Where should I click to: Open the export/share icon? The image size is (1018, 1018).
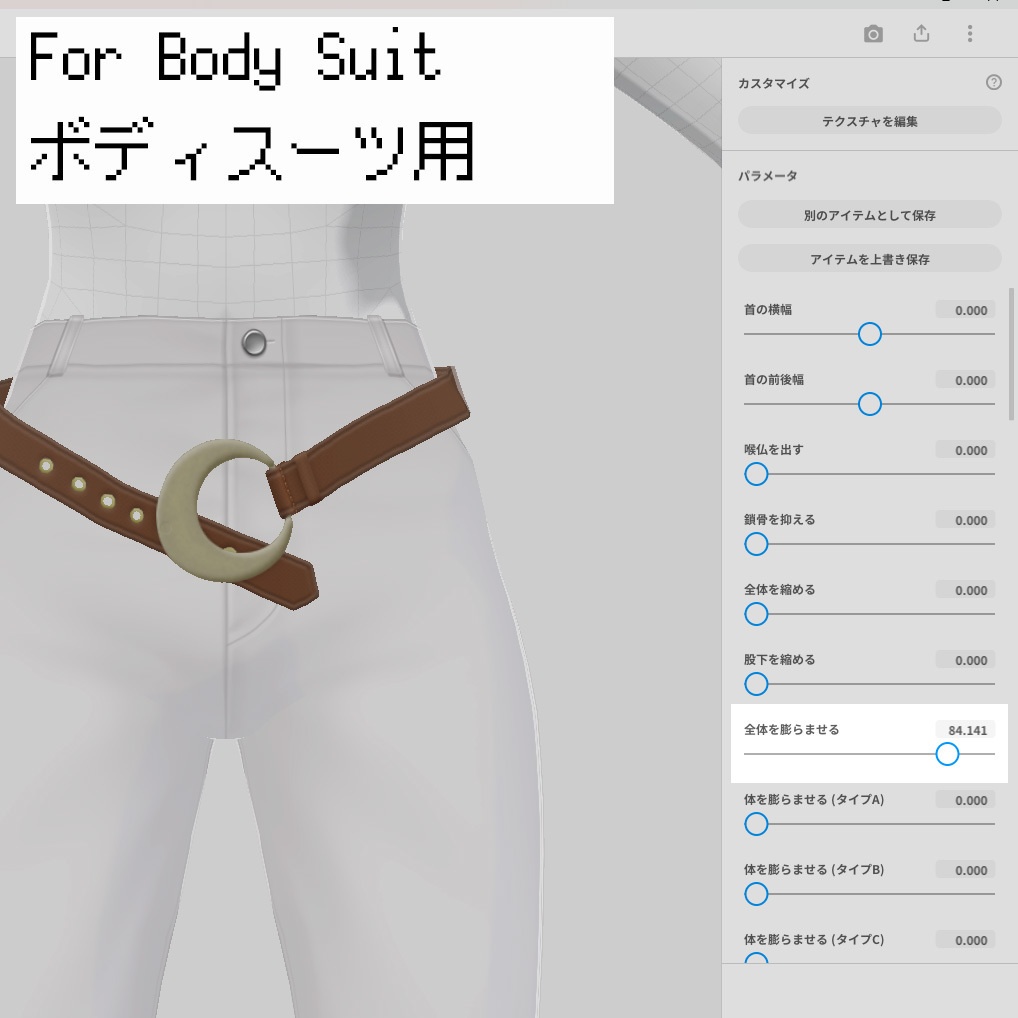click(920, 33)
